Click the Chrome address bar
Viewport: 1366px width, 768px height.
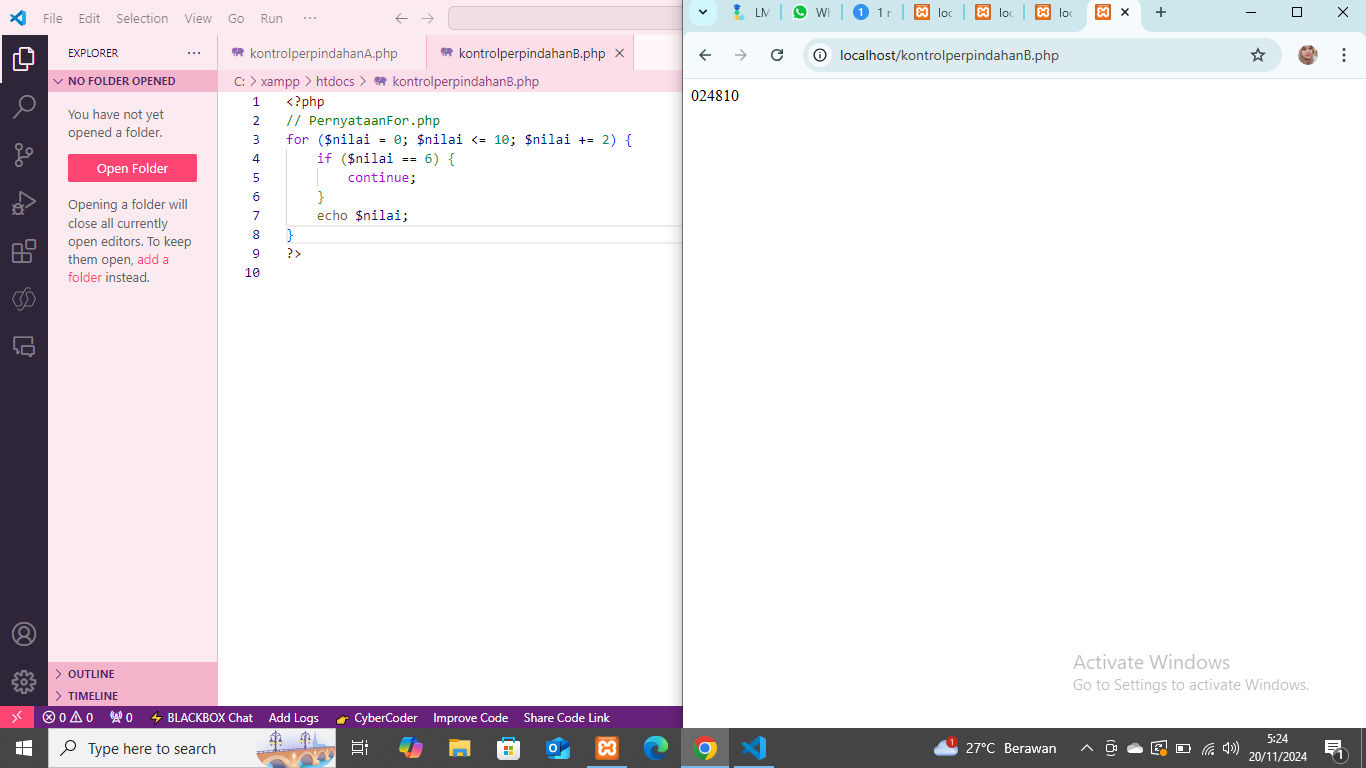(x=1030, y=55)
